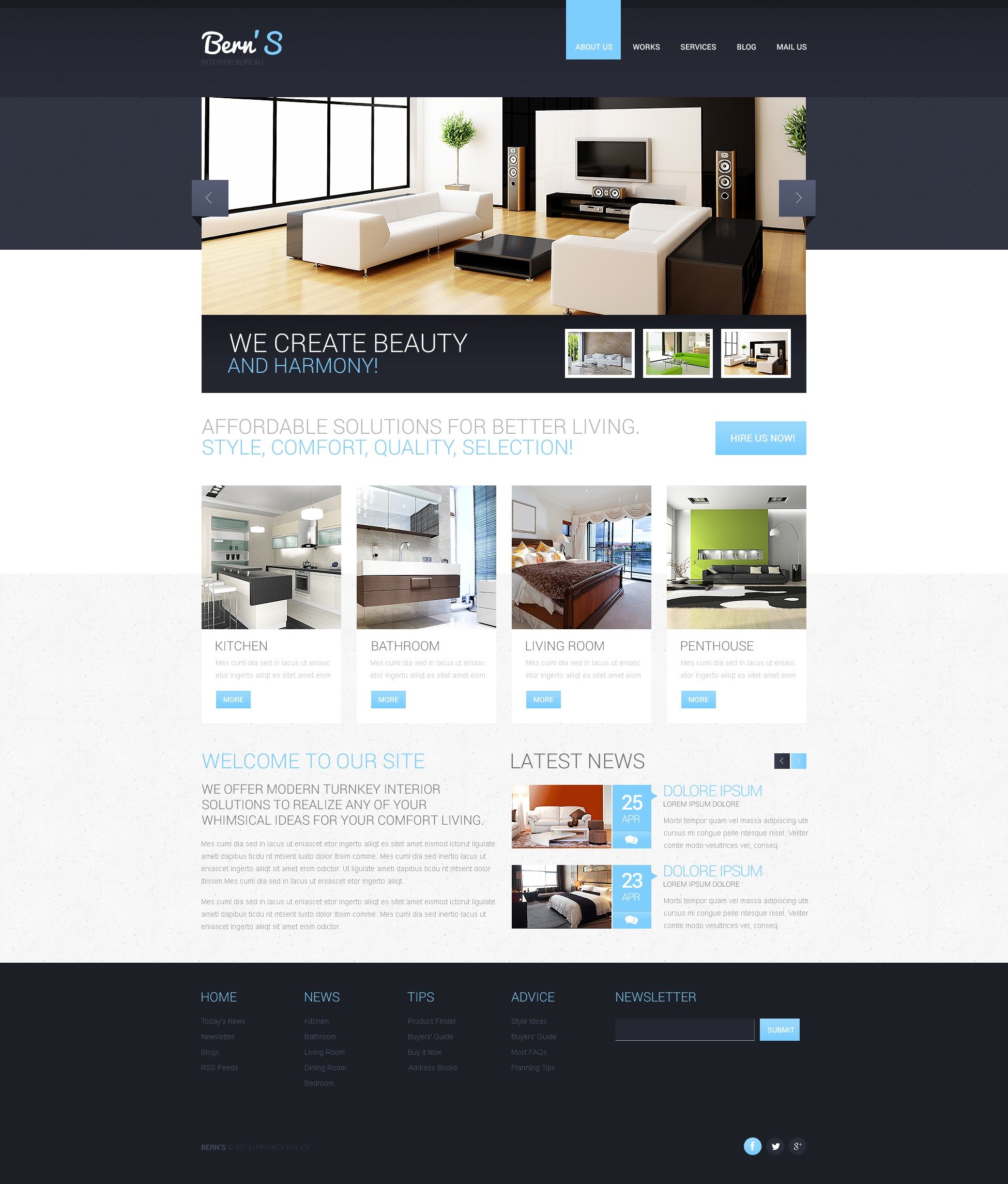Click the MORE button under Penthouse
This screenshot has width=1008, height=1184.
[697, 699]
